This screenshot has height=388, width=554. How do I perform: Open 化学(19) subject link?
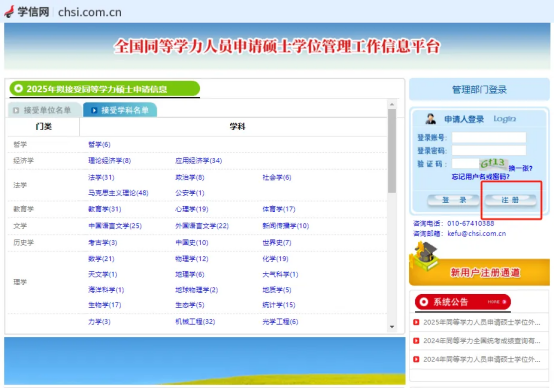point(275,259)
